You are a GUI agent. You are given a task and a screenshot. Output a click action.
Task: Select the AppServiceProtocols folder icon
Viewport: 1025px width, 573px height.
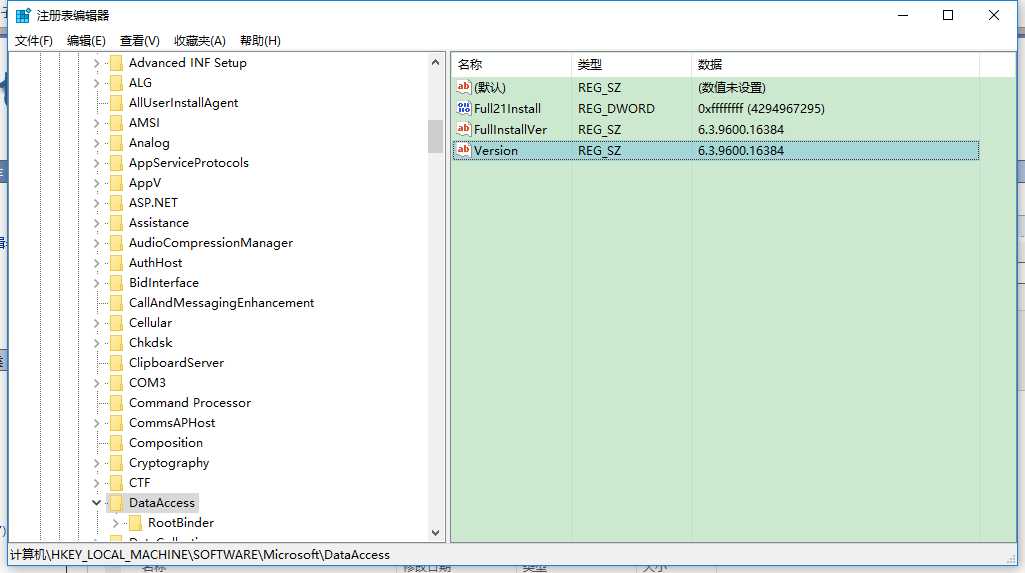point(116,163)
